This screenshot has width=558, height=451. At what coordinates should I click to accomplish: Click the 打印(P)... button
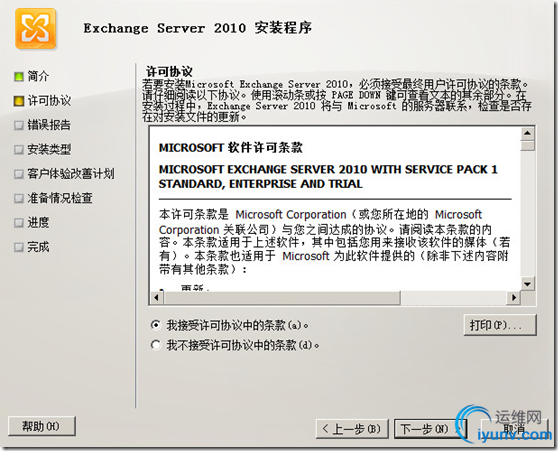click(500, 325)
